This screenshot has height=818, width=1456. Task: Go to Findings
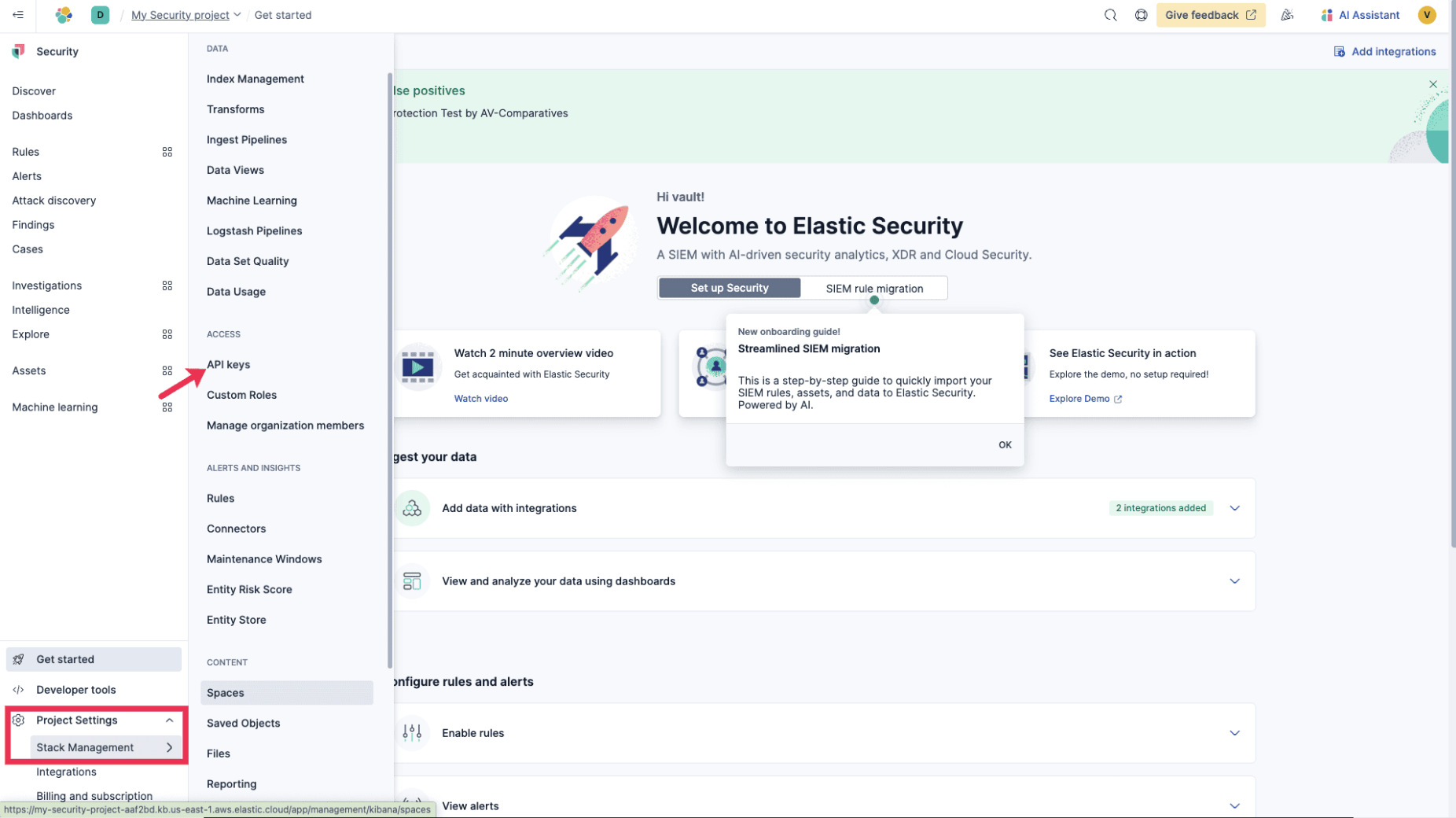click(x=33, y=225)
